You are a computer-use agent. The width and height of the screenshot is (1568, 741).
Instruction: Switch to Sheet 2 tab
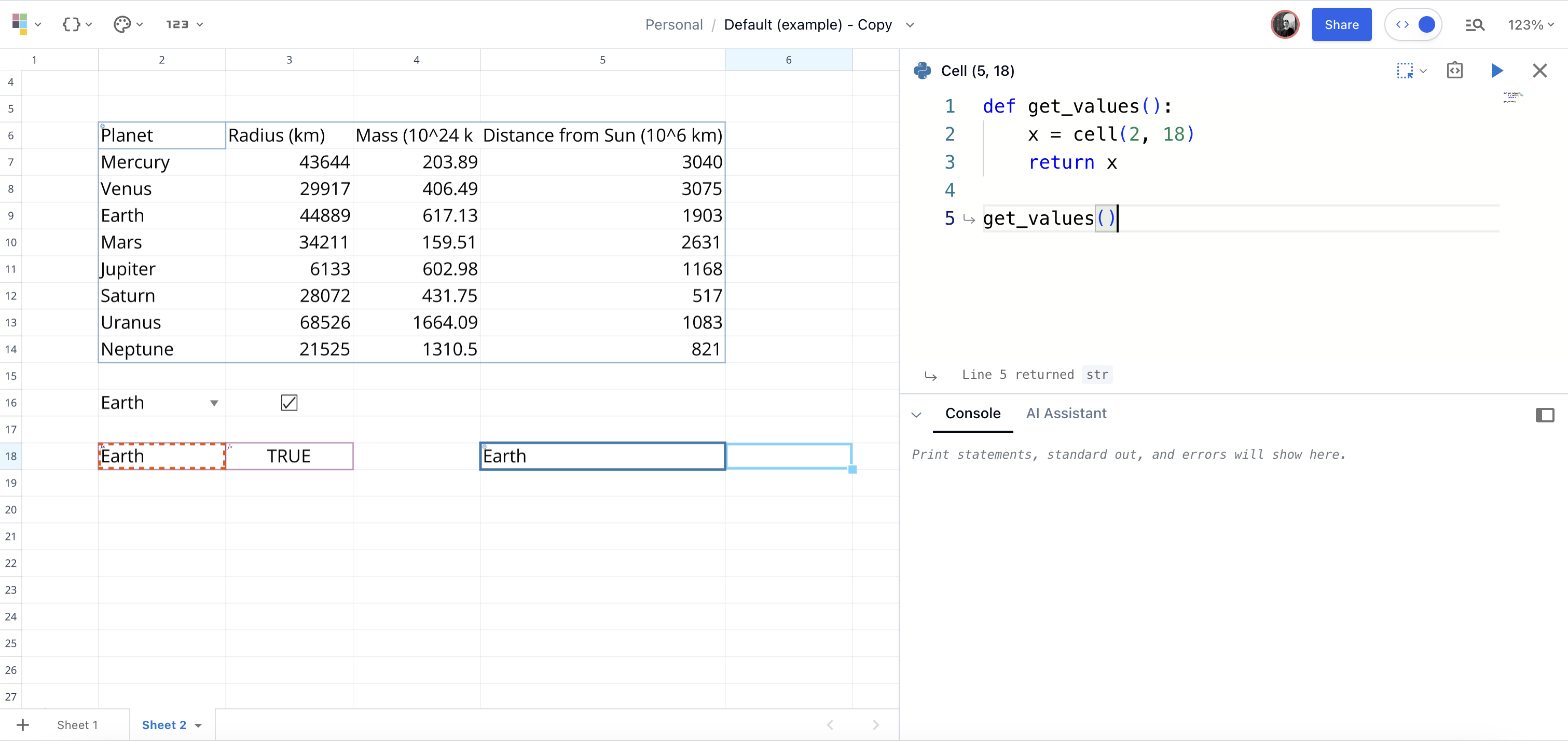click(x=164, y=724)
